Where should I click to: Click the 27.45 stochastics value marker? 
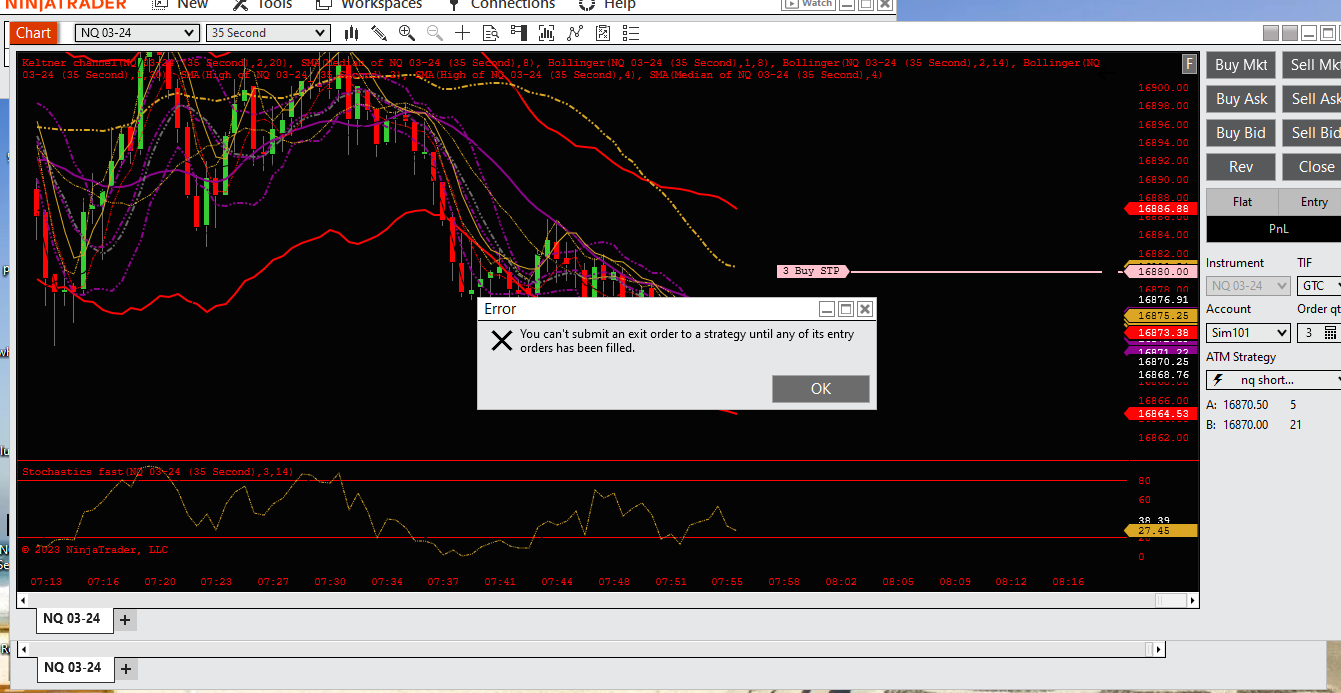click(1160, 531)
